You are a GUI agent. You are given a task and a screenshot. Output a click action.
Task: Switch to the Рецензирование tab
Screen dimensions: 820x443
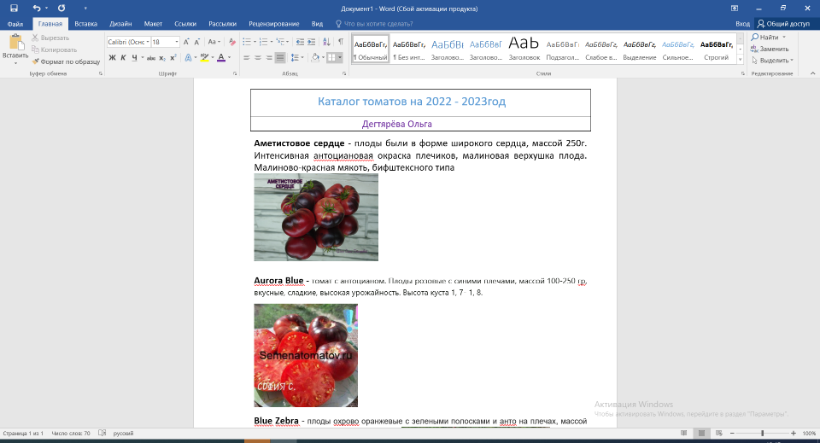point(272,23)
